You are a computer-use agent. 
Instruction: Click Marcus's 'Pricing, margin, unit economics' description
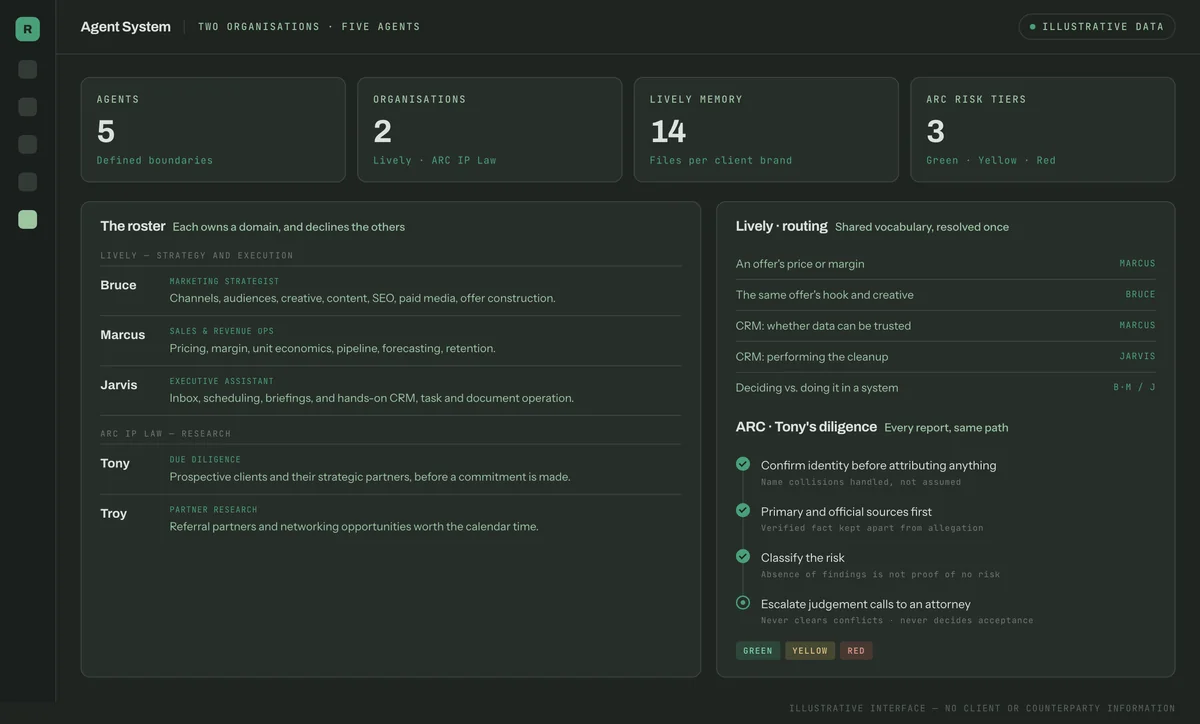tap(332, 348)
